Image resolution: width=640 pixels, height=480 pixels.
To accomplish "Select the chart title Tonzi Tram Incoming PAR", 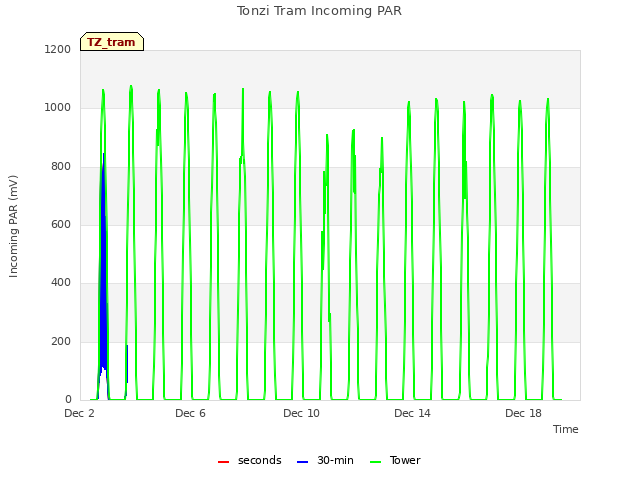I will click(319, 11).
